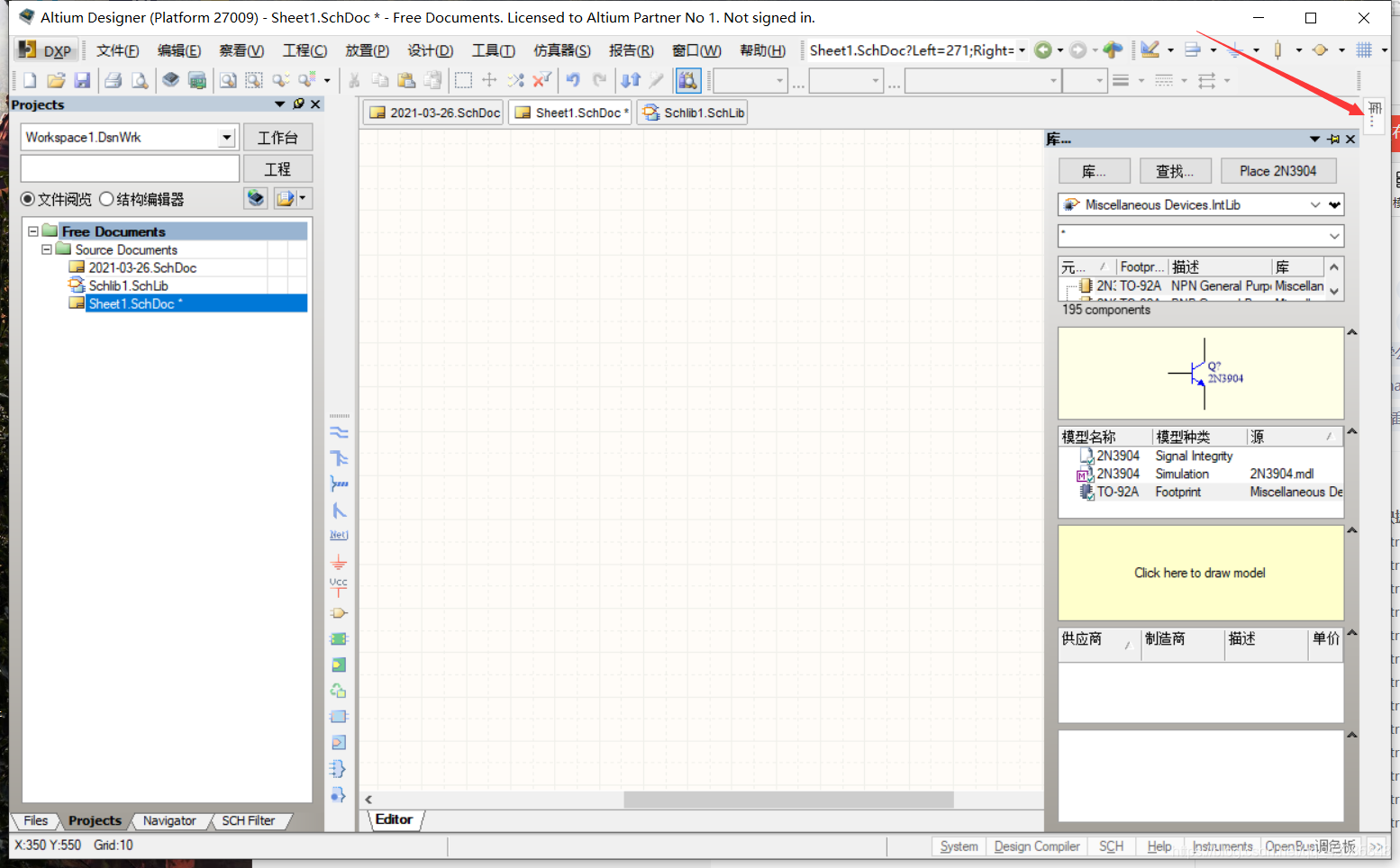The image size is (1400, 868).
Task: Switch to the SCH Filter panel tab
Action: click(x=249, y=820)
